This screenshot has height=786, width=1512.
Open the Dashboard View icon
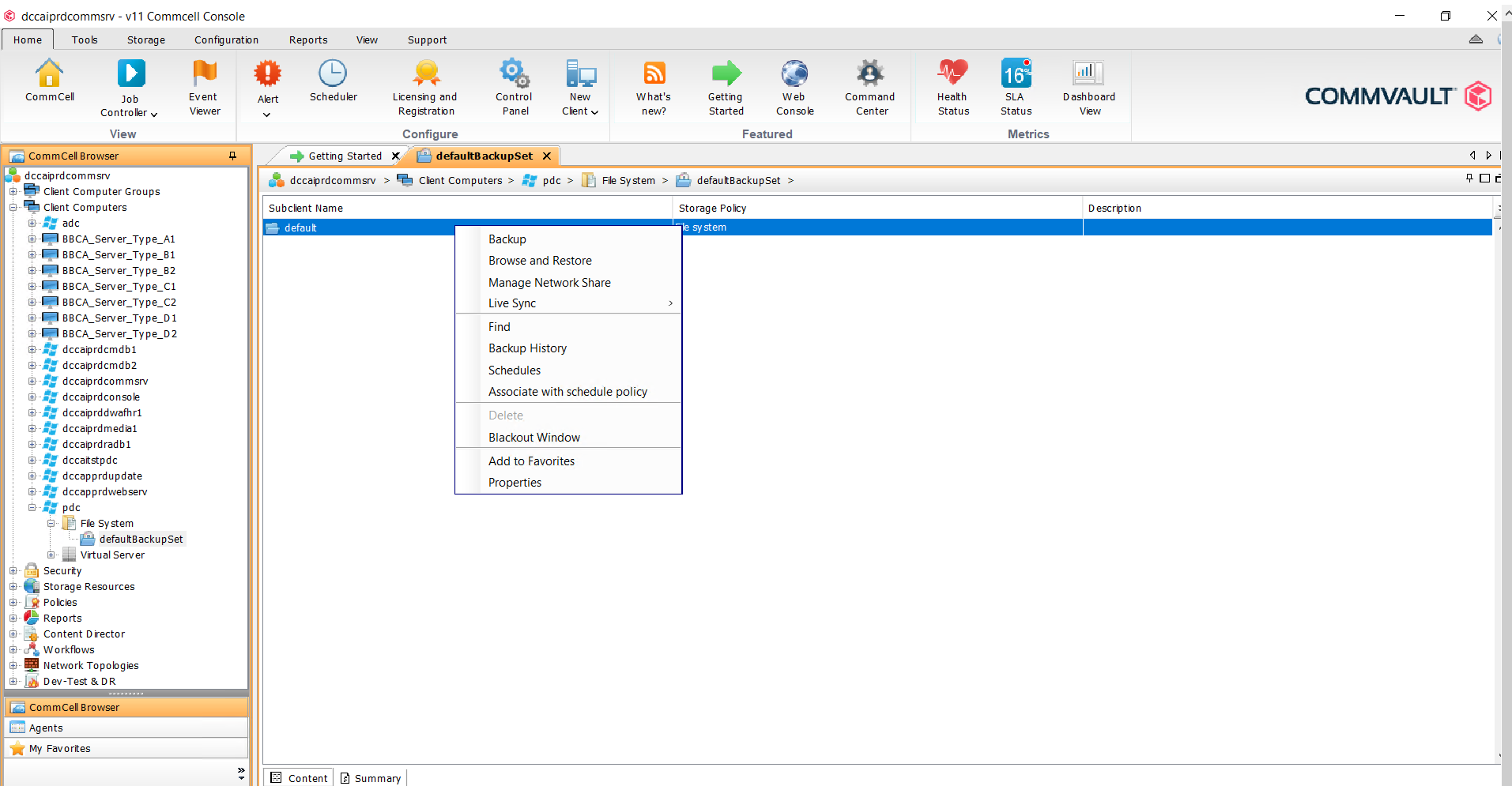(1088, 73)
